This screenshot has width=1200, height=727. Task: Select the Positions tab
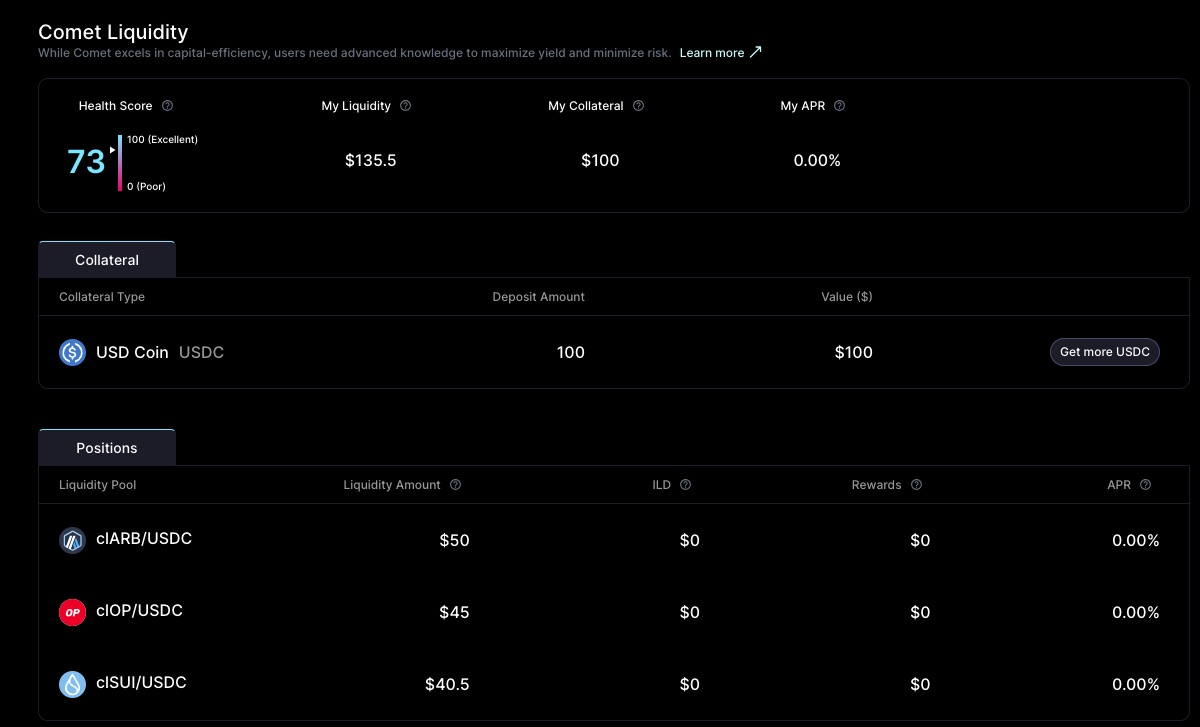point(107,448)
